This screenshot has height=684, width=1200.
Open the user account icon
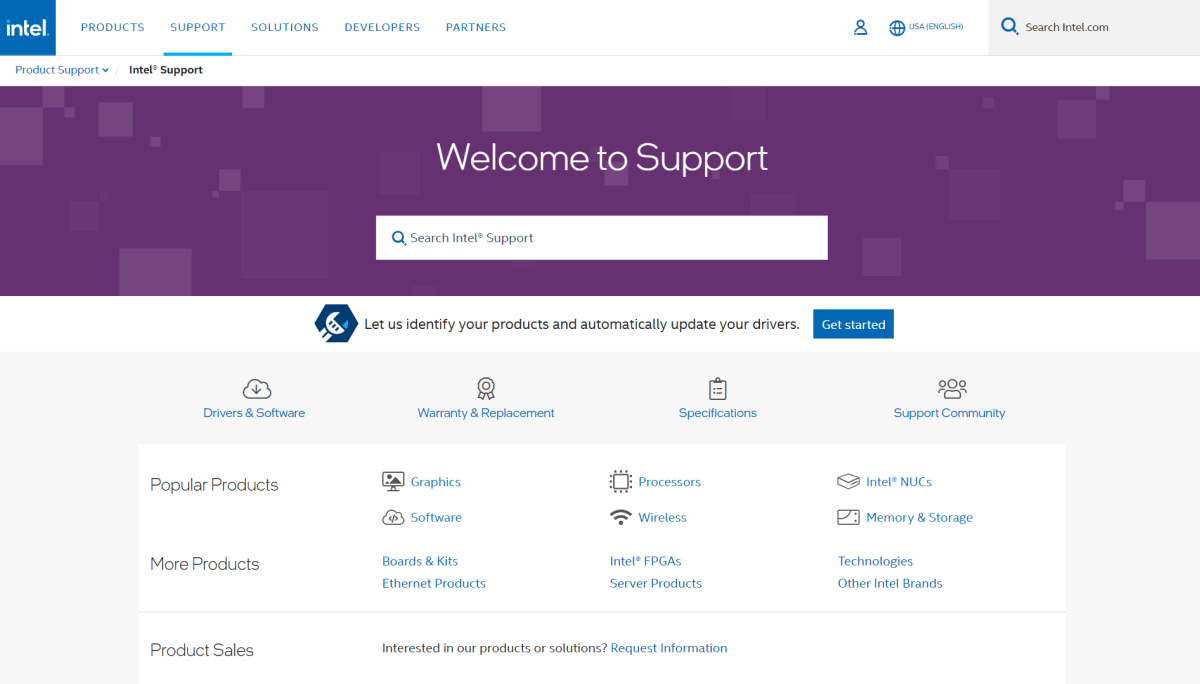[x=860, y=28]
